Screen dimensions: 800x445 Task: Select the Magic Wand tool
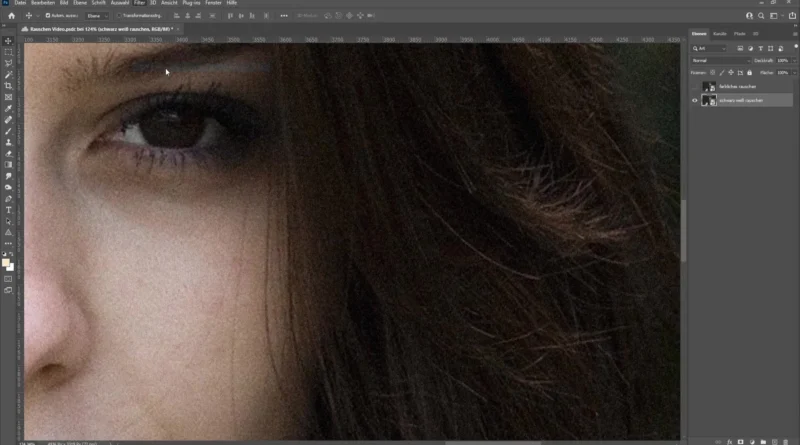tap(8, 75)
